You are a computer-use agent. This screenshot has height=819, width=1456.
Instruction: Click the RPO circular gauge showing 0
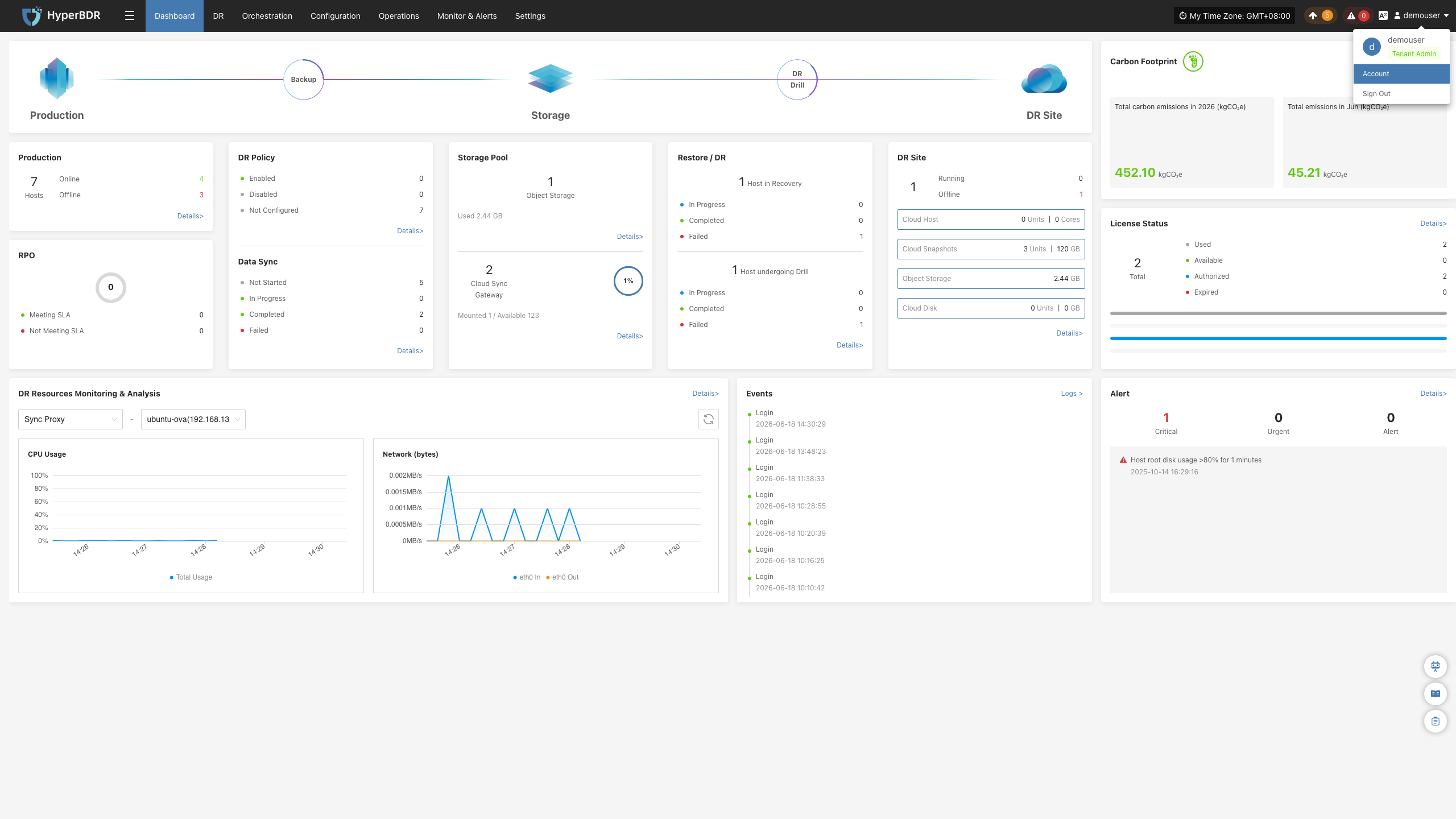pyautogui.click(x=111, y=287)
